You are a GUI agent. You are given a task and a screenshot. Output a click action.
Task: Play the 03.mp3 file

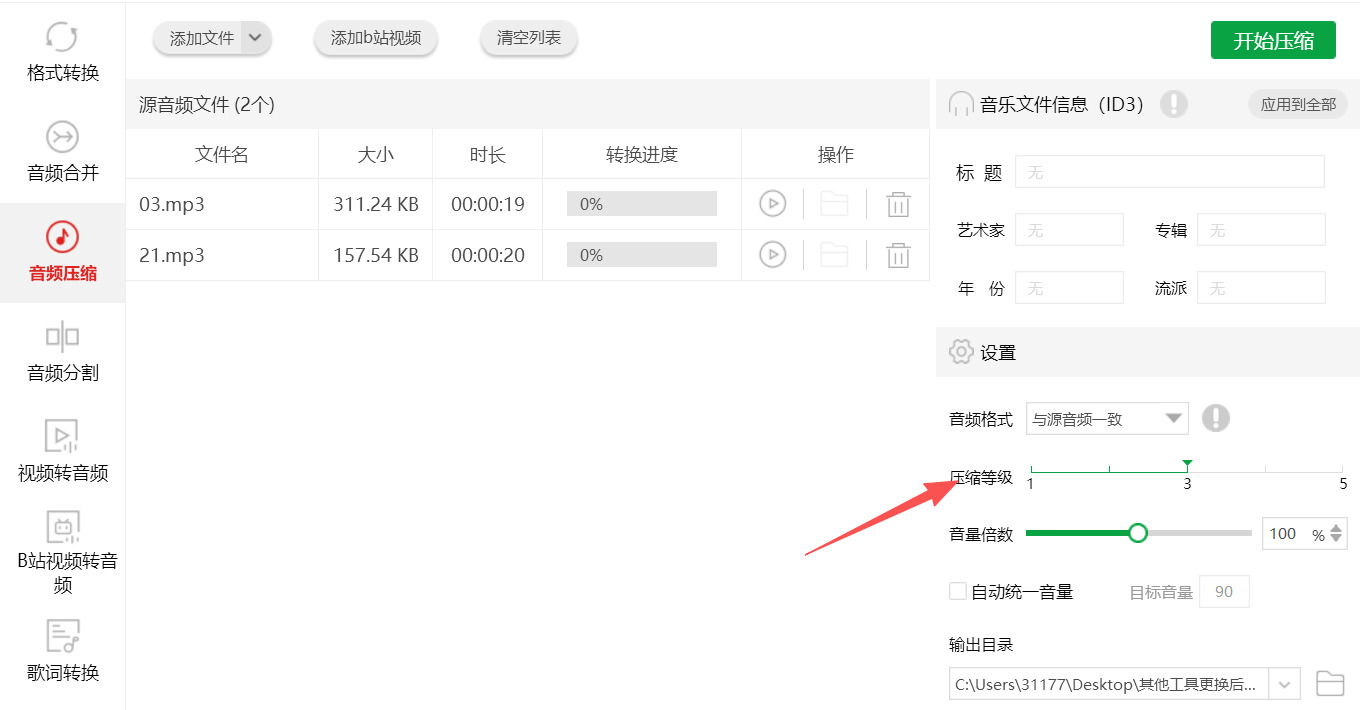click(x=772, y=204)
